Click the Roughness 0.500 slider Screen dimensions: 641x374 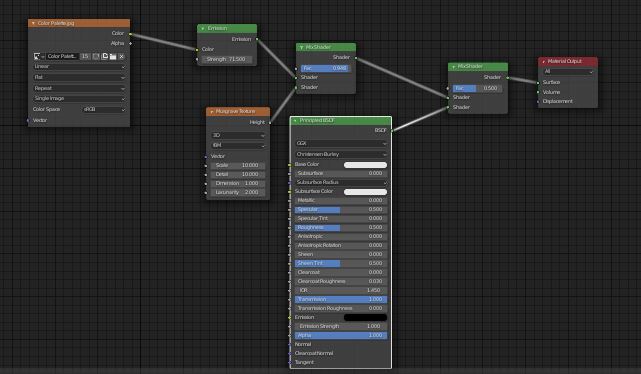pyautogui.click(x=341, y=228)
